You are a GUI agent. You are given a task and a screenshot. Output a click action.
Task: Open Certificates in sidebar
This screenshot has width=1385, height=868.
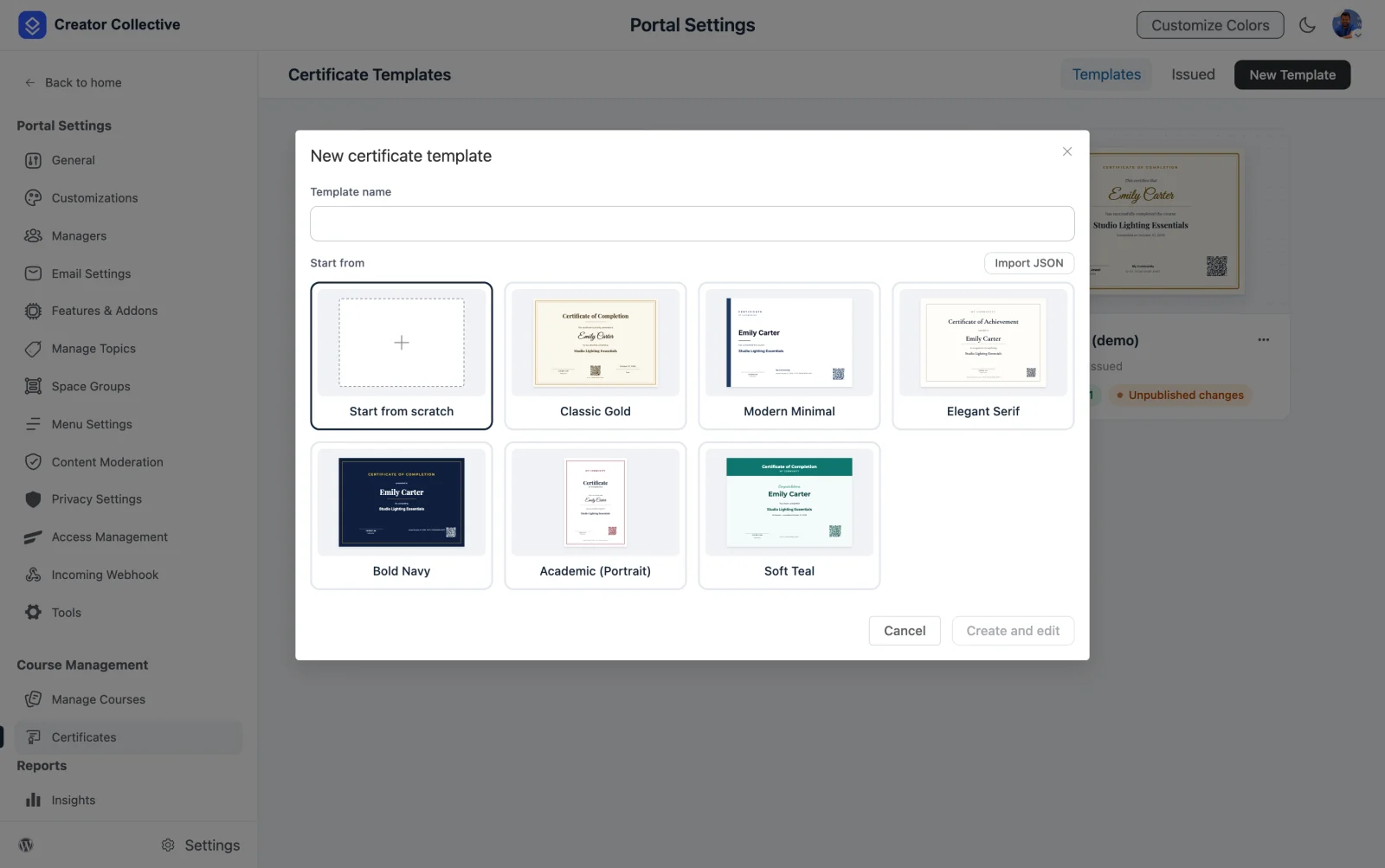tap(128, 737)
